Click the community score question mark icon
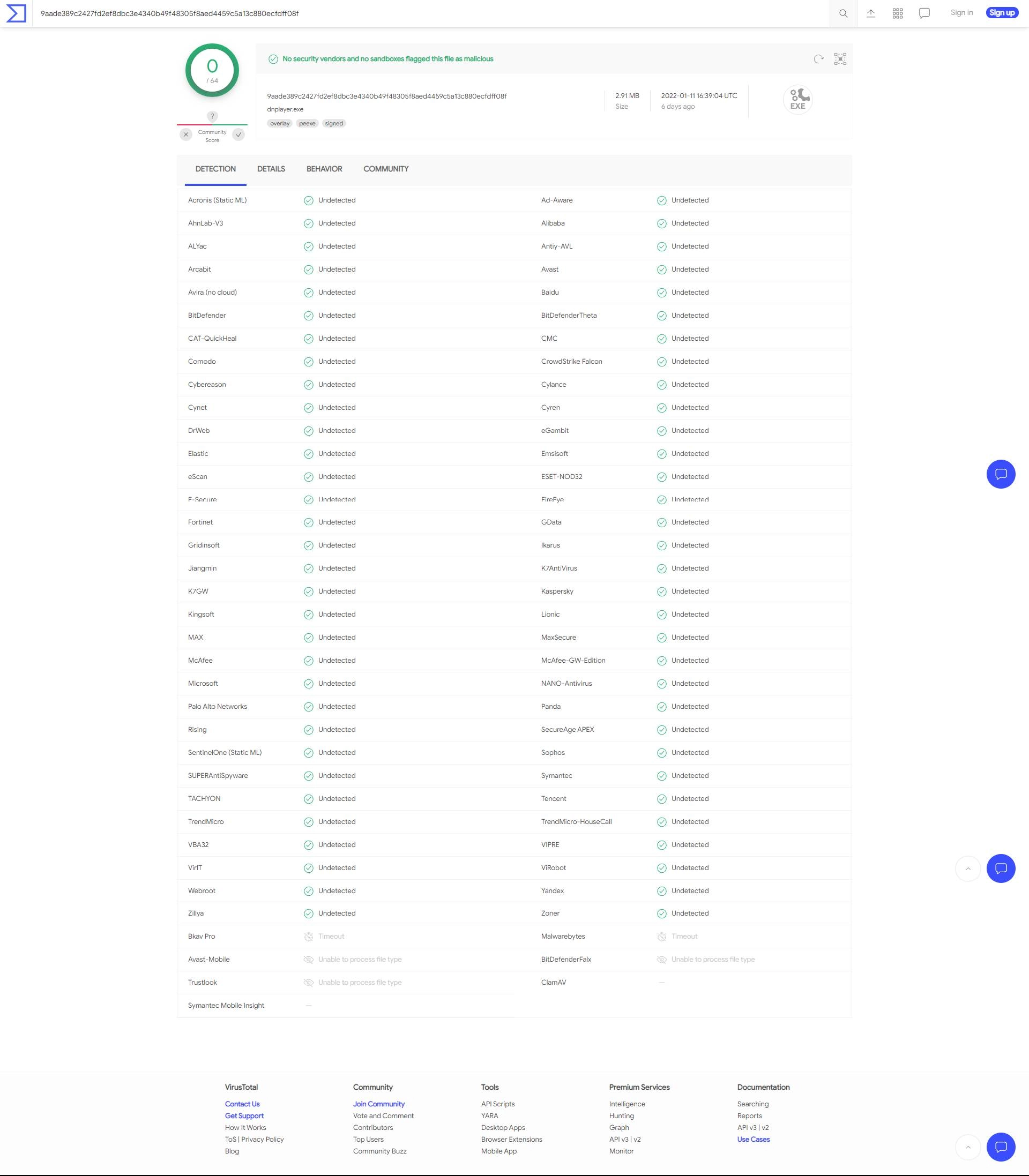This screenshot has height=1176, width=1029. [212, 116]
